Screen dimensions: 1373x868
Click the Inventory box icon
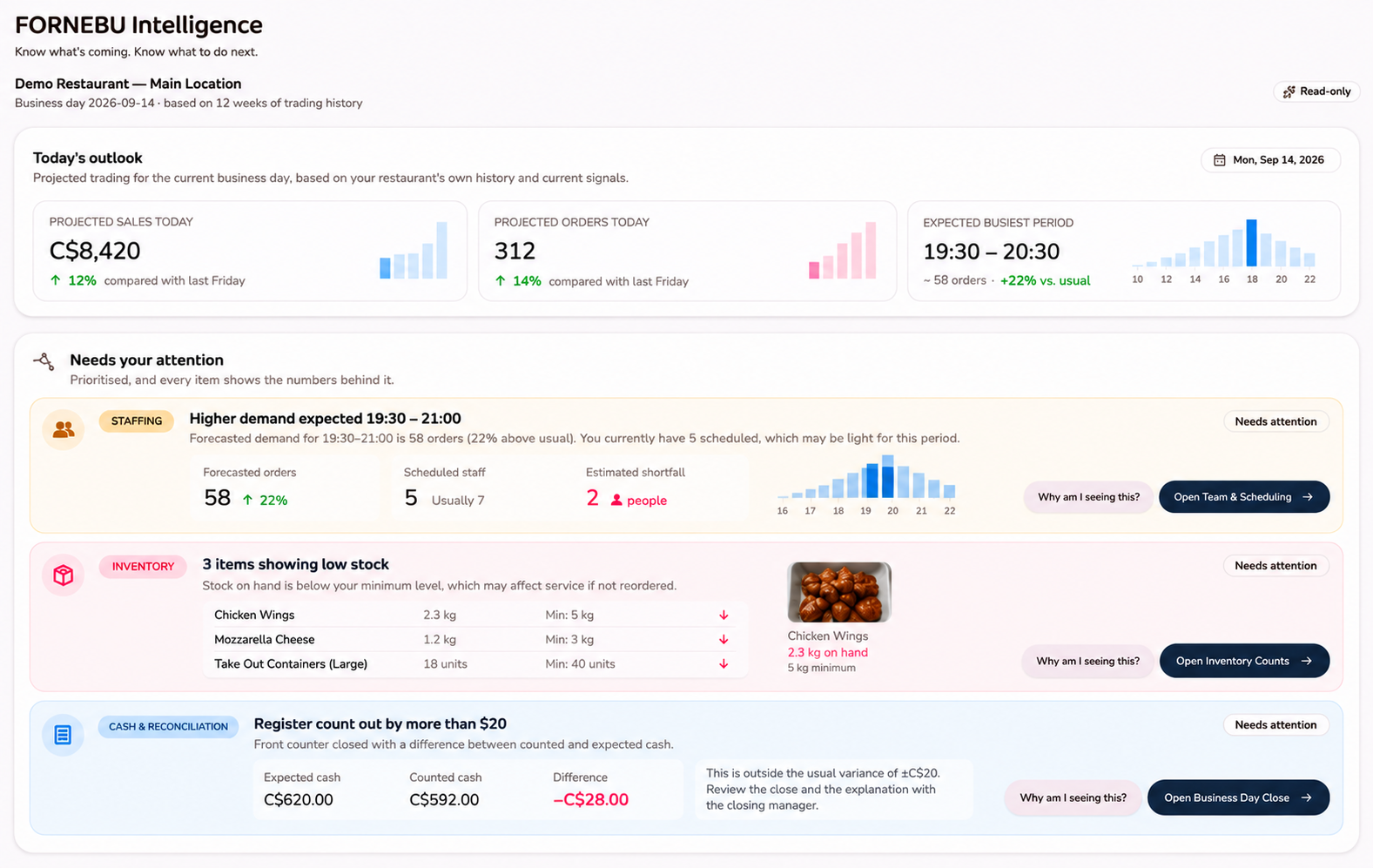(x=64, y=575)
